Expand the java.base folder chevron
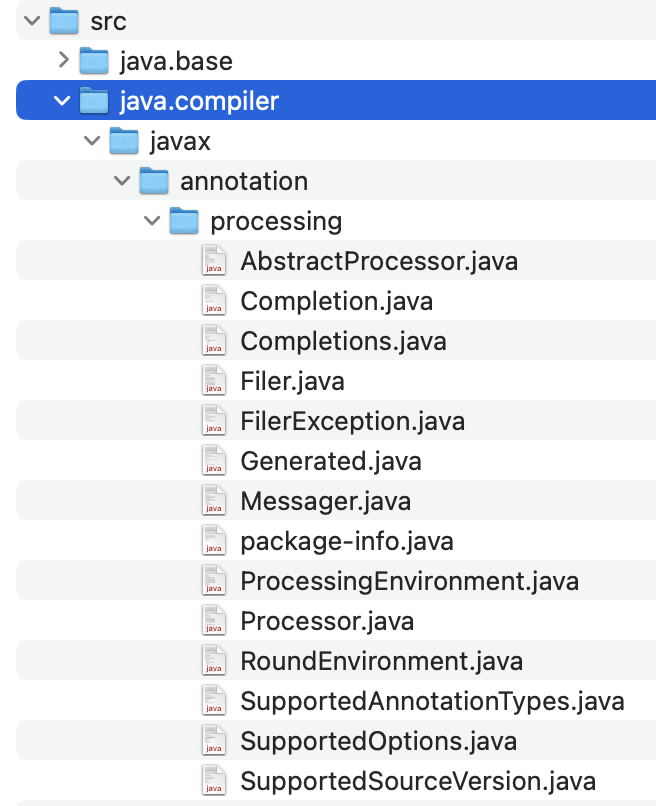Viewport: 656px width, 806px height. click(x=63, y=60)
